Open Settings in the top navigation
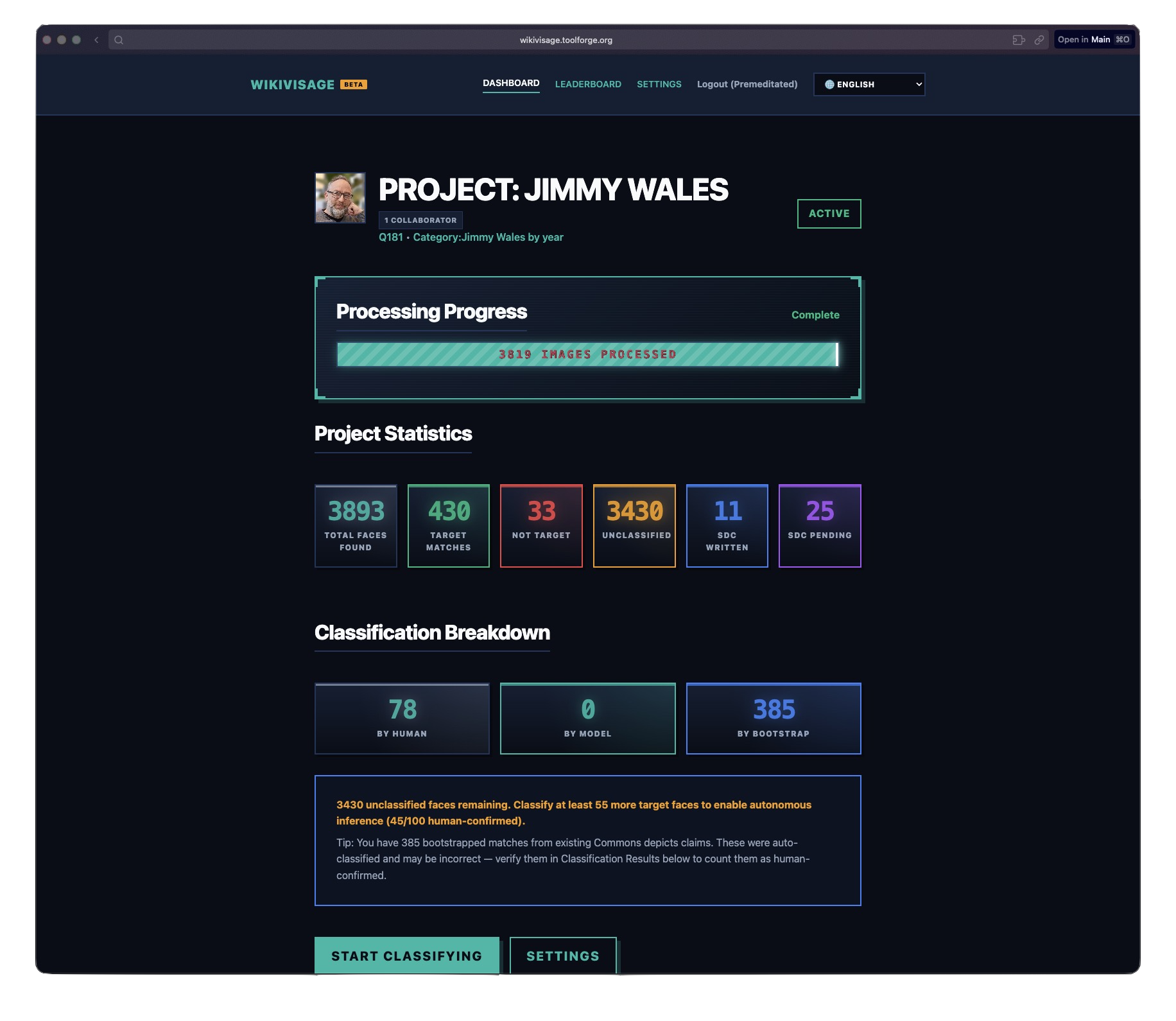Image resolution: width=1176 pixels, height=1021 pixels. tap(659, 84)
